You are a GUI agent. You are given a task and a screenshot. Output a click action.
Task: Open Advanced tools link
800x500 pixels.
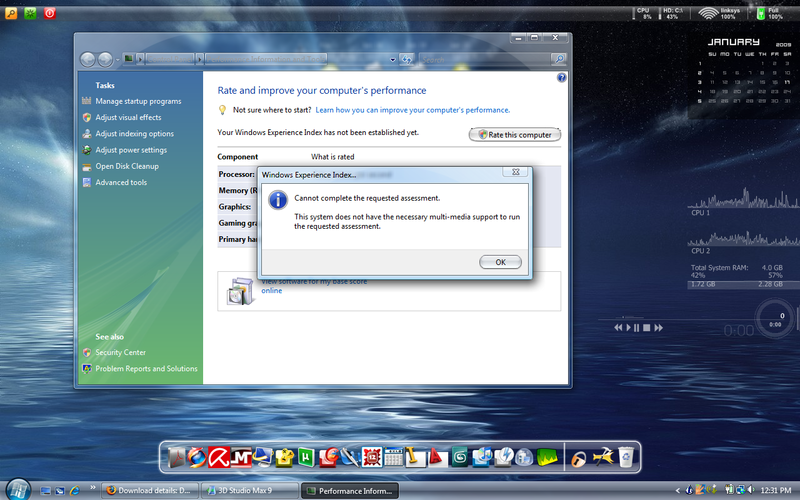pos(121,182)
